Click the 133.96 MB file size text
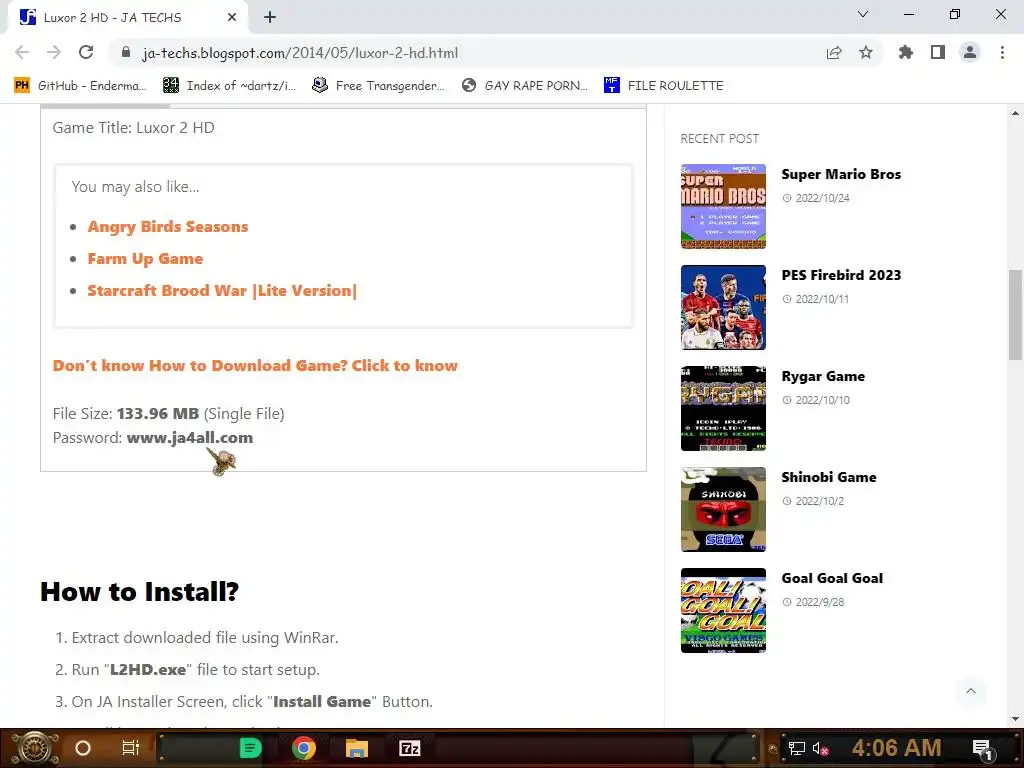Viewport: 1024px width, 768px height. click(x=157, y=414)
